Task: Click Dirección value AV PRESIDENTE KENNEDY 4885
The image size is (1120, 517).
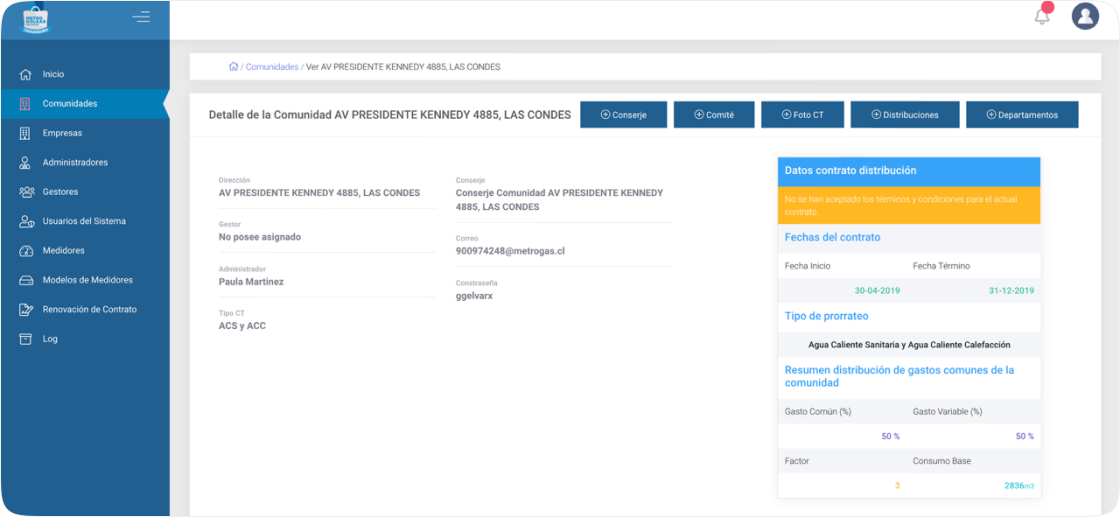Action: pos(319,193)
